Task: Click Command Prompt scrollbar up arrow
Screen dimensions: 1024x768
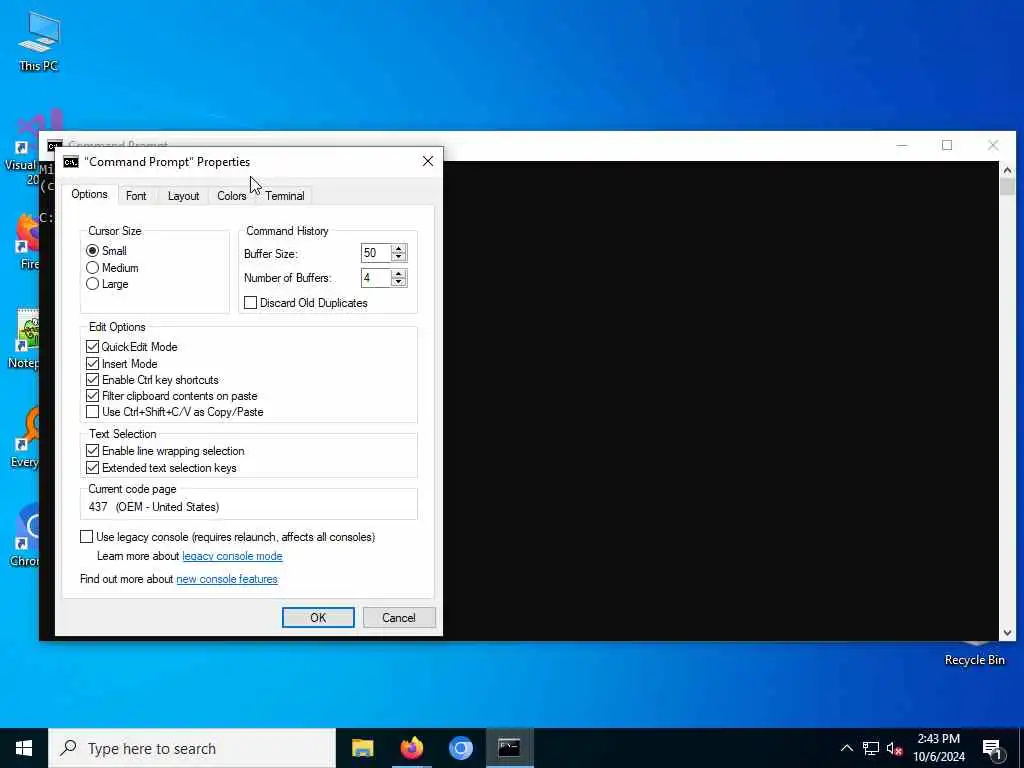Action: tap(1007, 170)
